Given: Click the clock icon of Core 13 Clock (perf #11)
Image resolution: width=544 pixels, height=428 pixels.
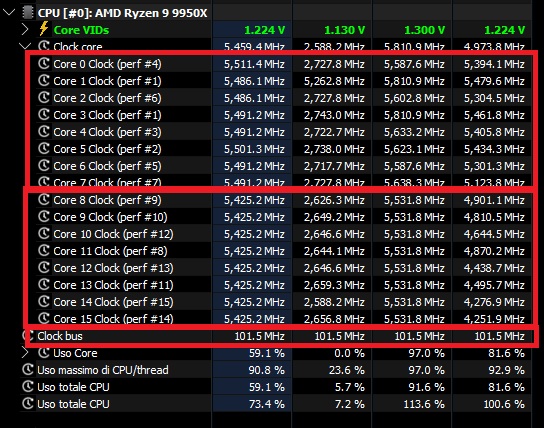Looking at the screenshot, I should tap(44, 285).
